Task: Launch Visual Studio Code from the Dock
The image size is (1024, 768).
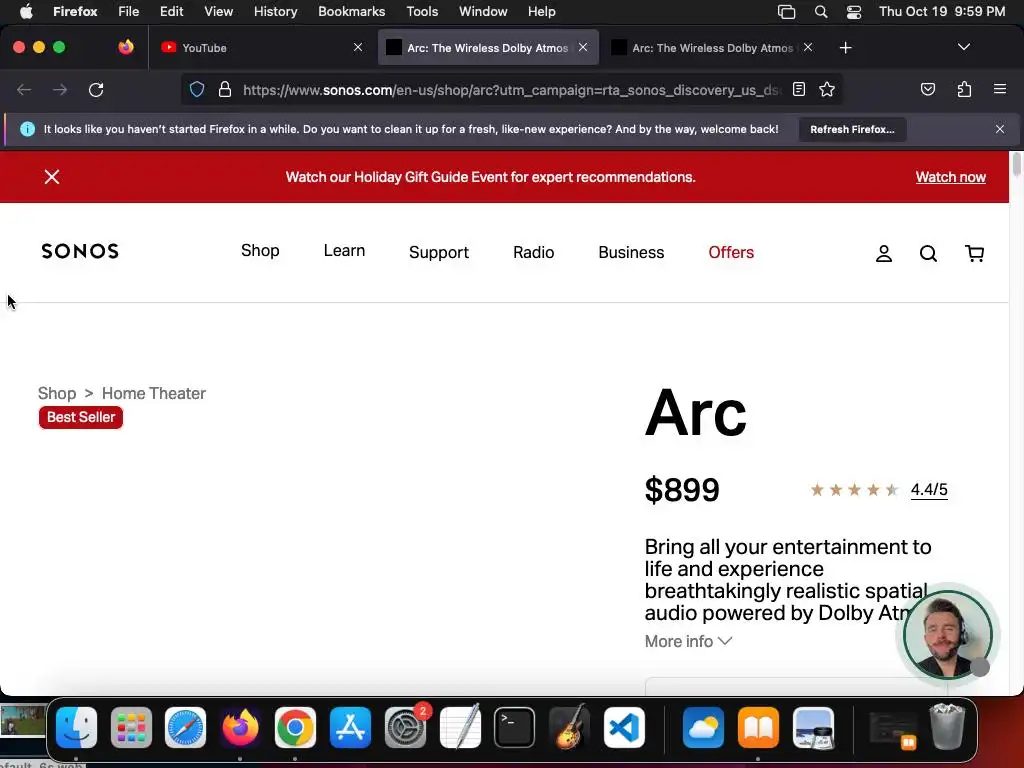Action: (x=624, y=728)
